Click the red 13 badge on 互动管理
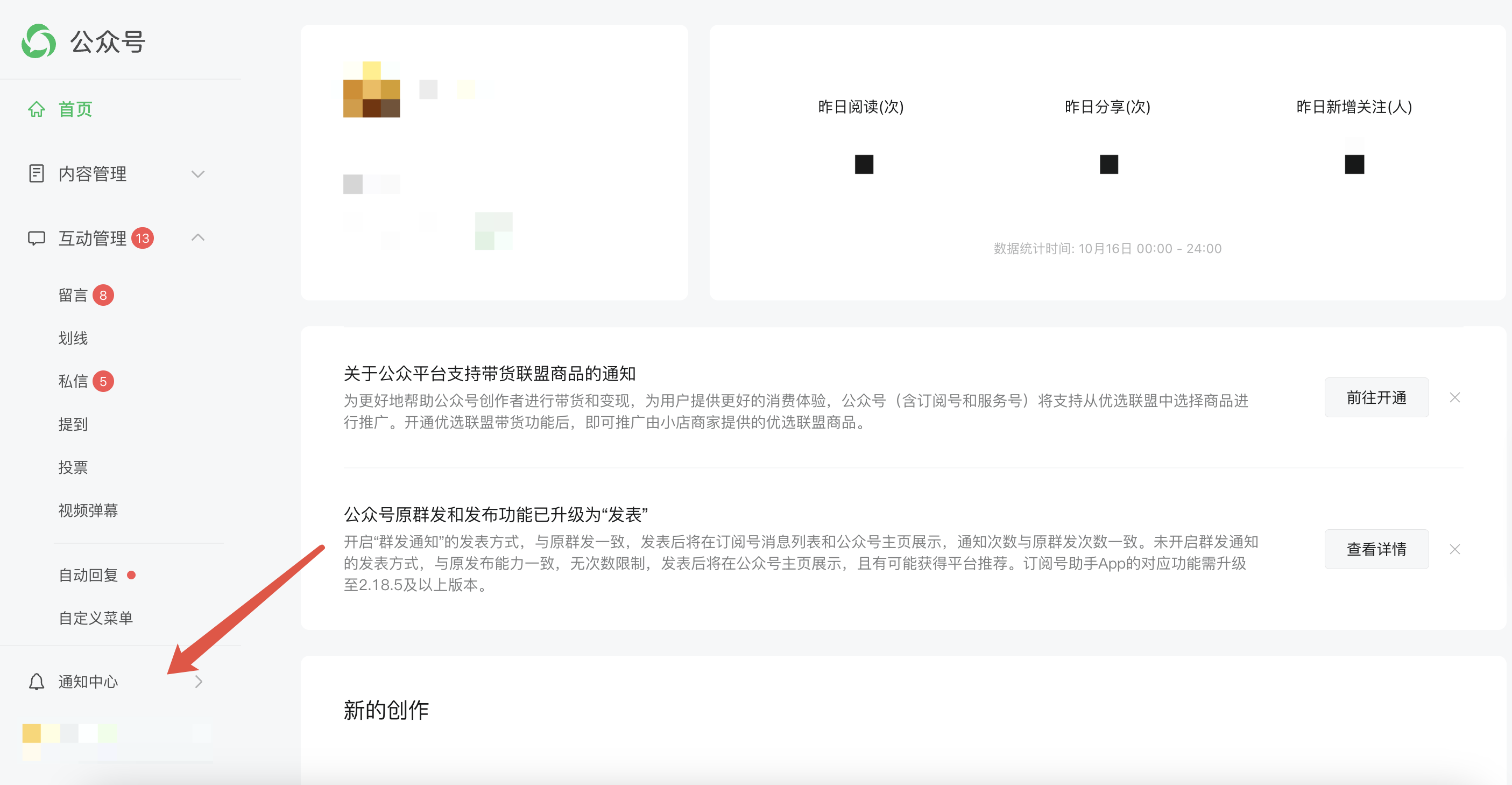Screen dimensions: 1512x785 (x=143, y=239)
